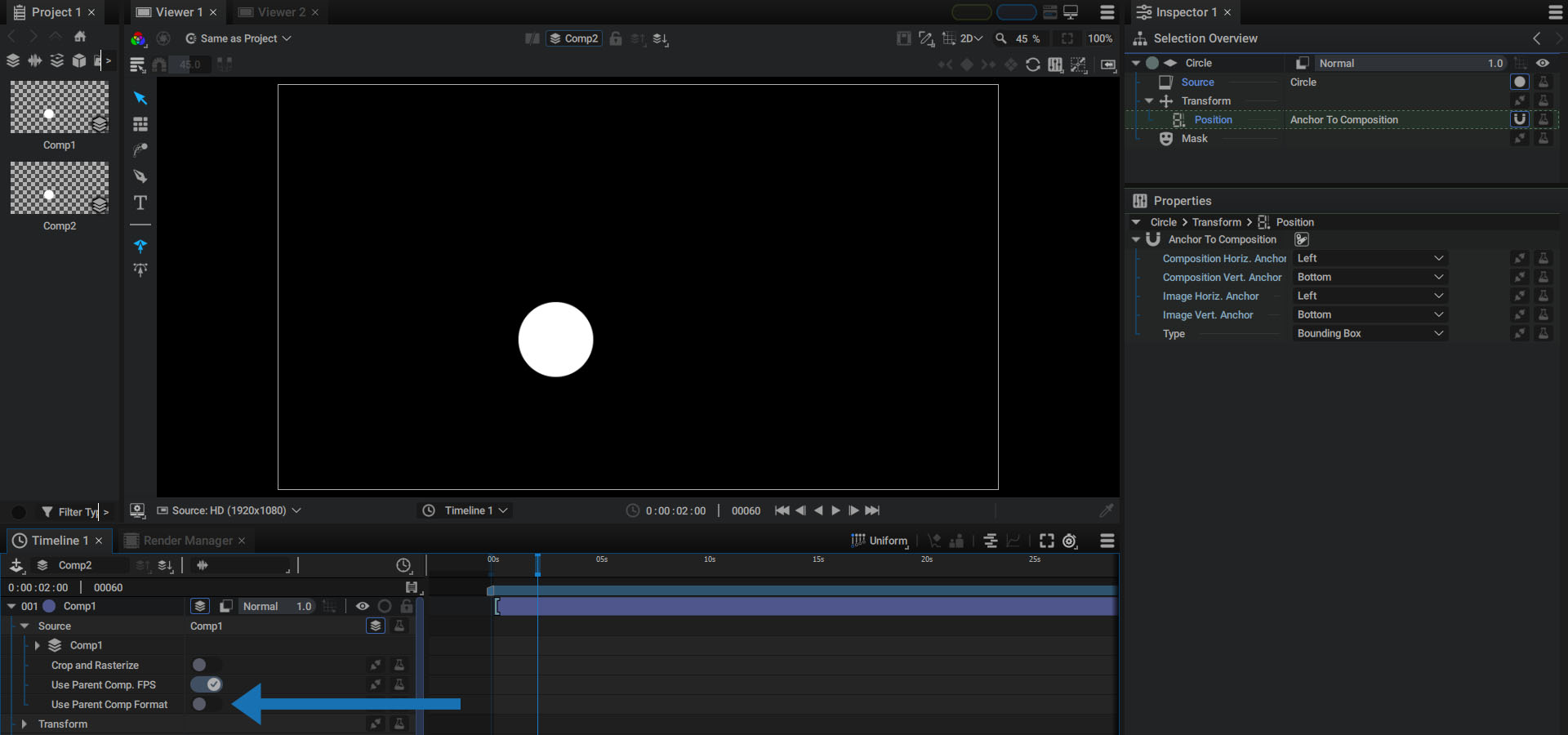The width and height of the screenshot is (1568, 735).
Task: Click the layers icon on Comp1 track
Action: click(x=200, y=606)
